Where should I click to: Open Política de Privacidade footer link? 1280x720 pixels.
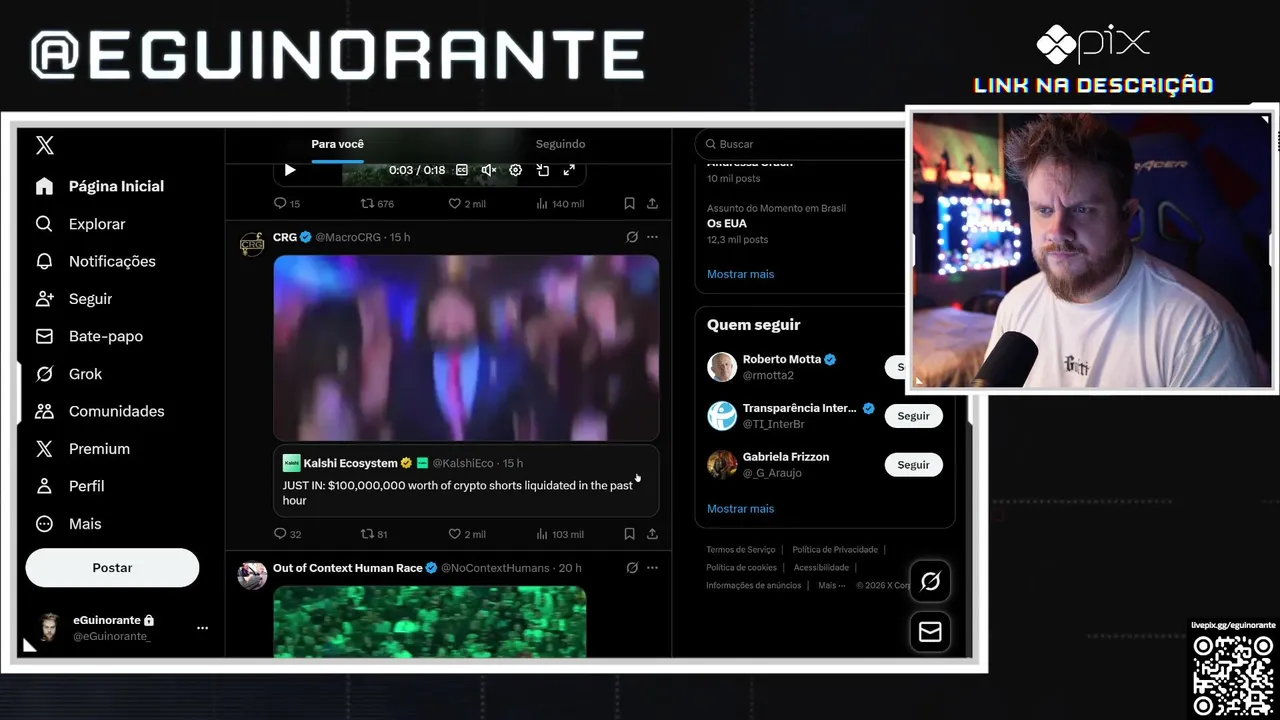pos(835,550)
